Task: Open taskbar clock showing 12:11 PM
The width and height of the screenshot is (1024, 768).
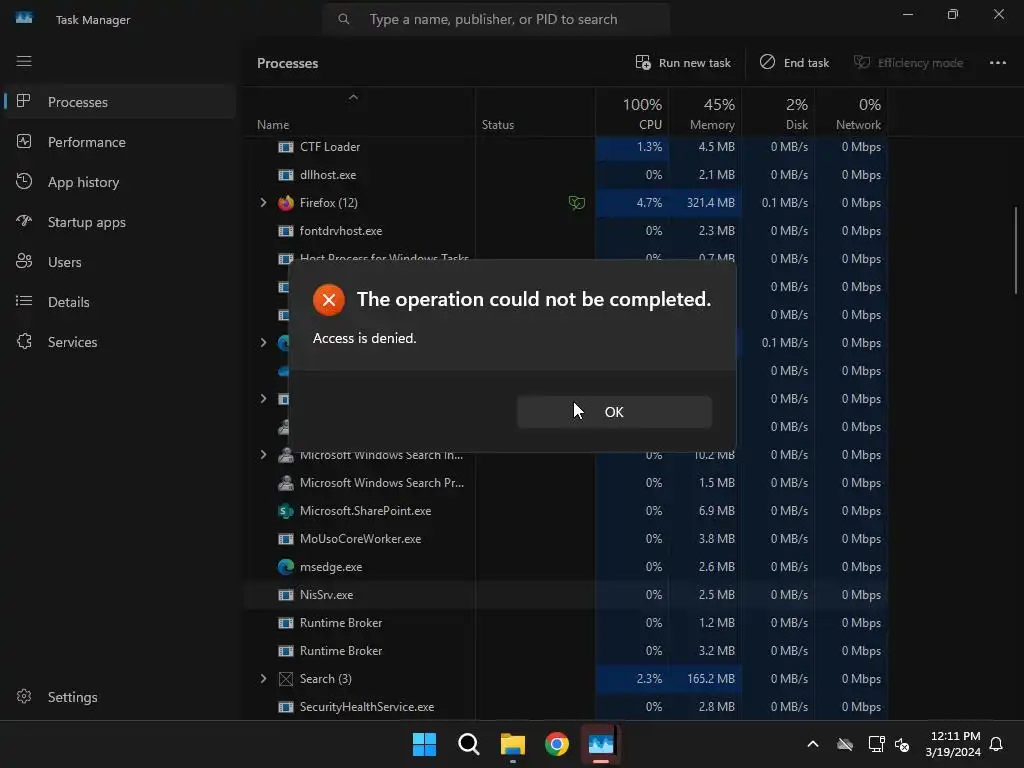Action: click(x=953, y=744)
